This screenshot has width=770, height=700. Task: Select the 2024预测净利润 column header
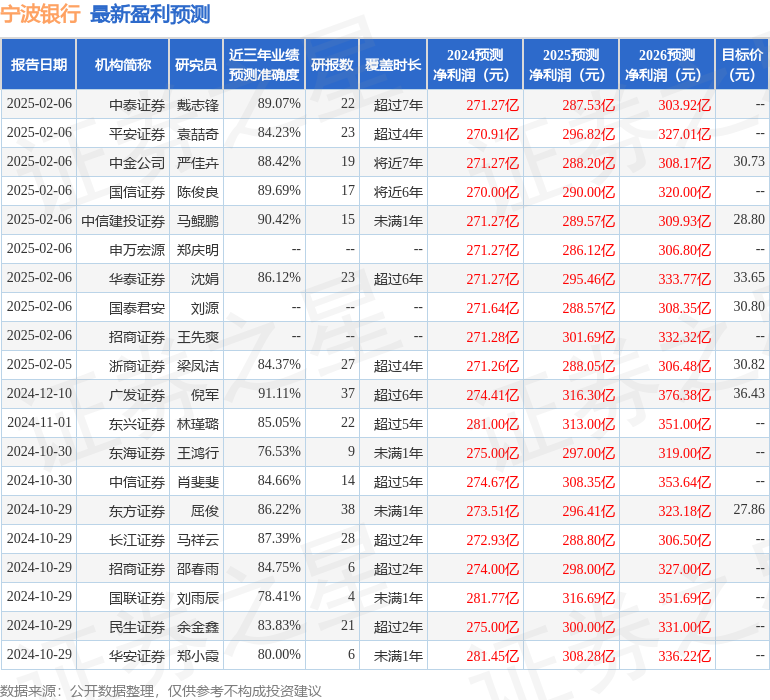coord(475,64)
